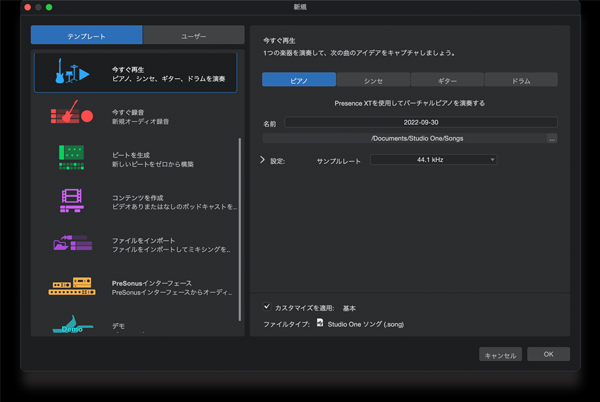This screenshot has height=402, width=600.
Task: Select the ビートを生成 title text
Action: click(131, 155)
